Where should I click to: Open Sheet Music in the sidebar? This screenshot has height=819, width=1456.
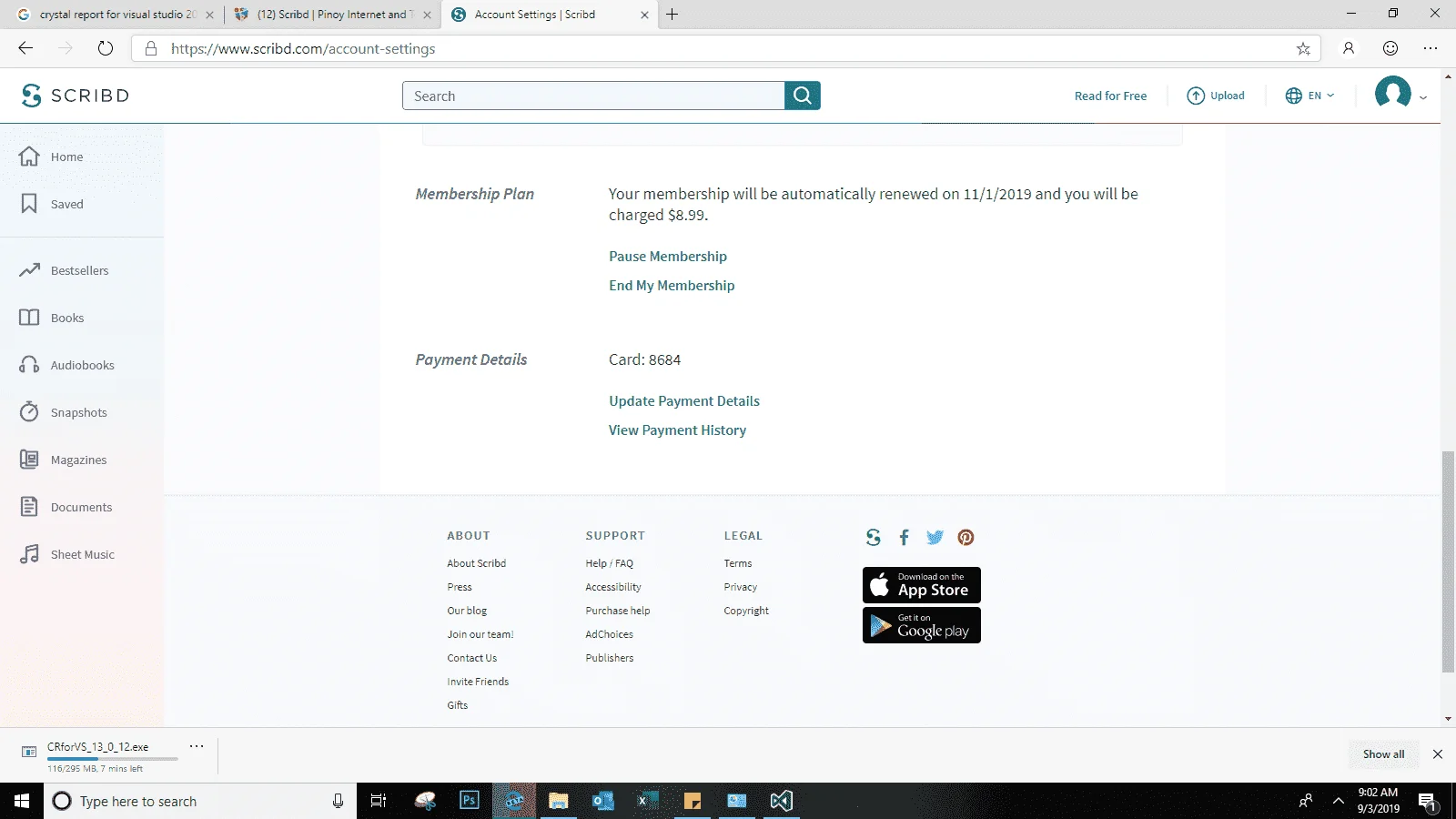pos(67,554)
